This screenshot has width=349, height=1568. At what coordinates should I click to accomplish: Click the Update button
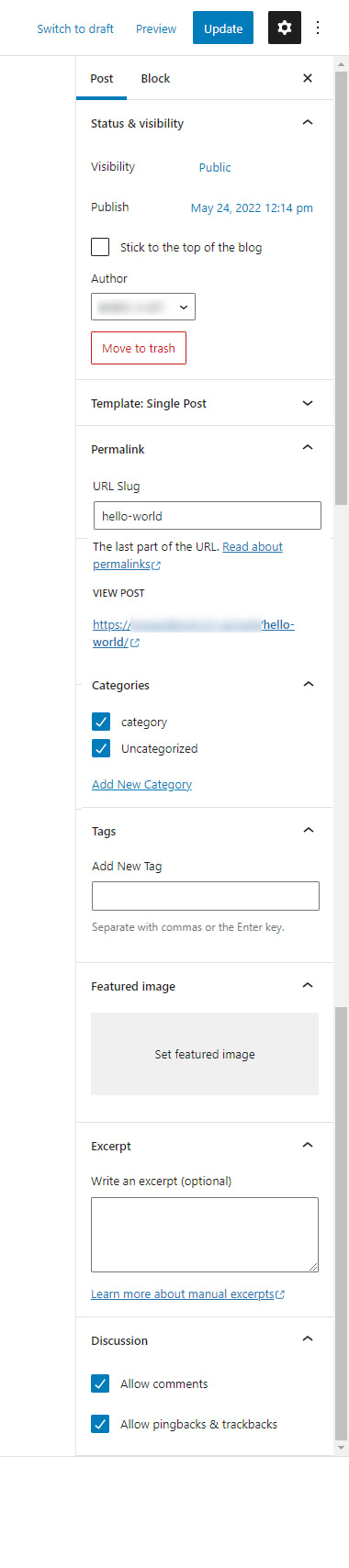pyautogui.click(x=223, y=28)
